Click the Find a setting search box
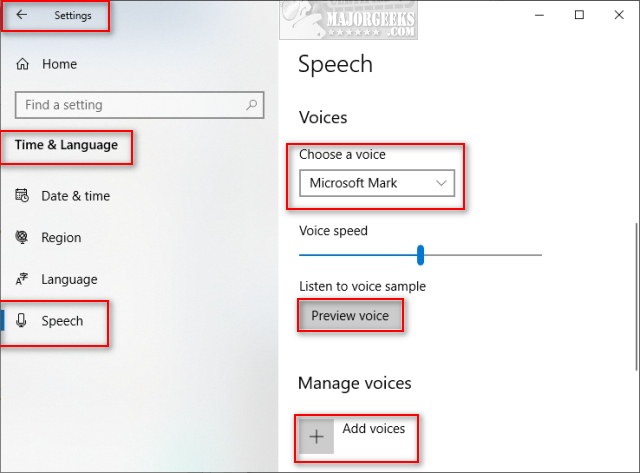The height and width of the screenshot is (473, 640). (130, 105)
